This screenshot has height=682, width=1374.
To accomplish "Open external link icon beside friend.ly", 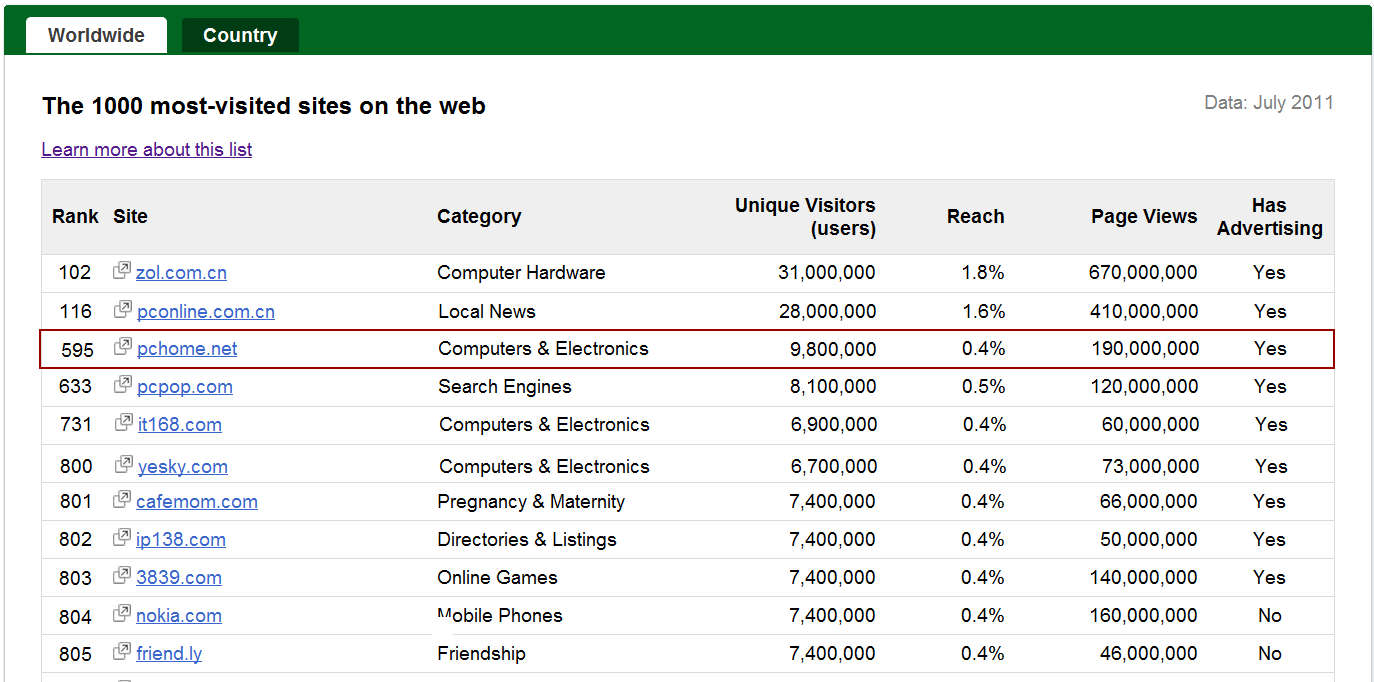I will tap(122, 652).
